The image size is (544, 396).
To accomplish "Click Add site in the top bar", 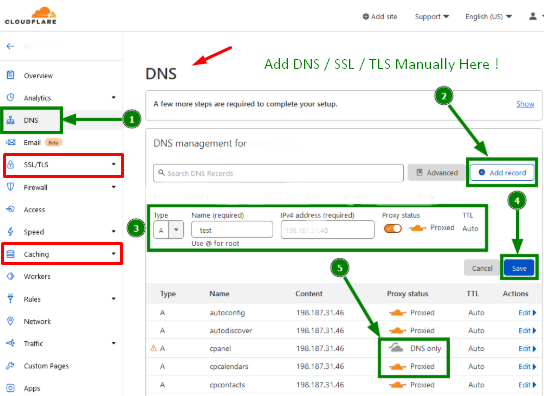I will point(380,16).
